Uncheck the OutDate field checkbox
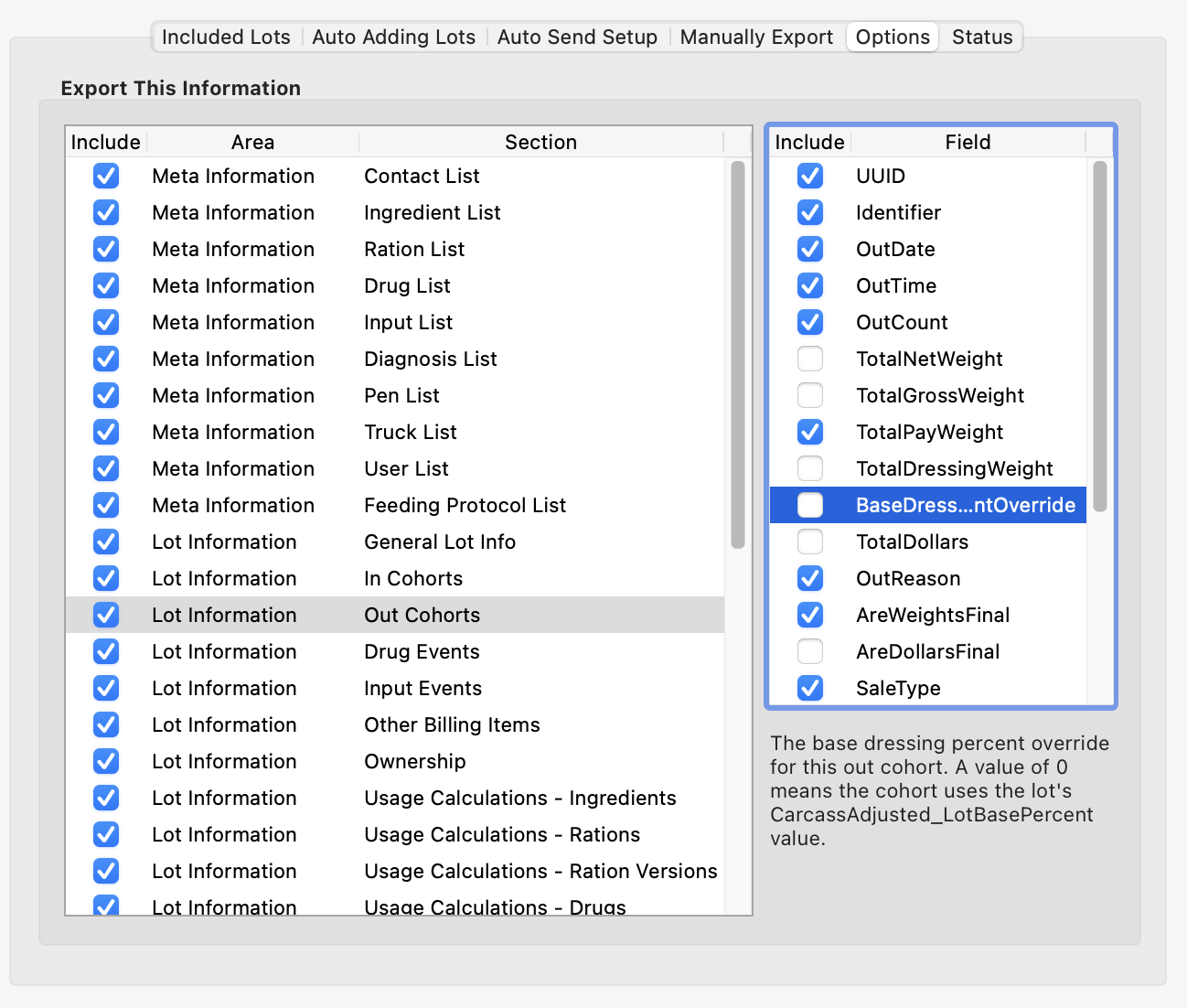The image size is (1187, 1008). (x=810, y=249)
